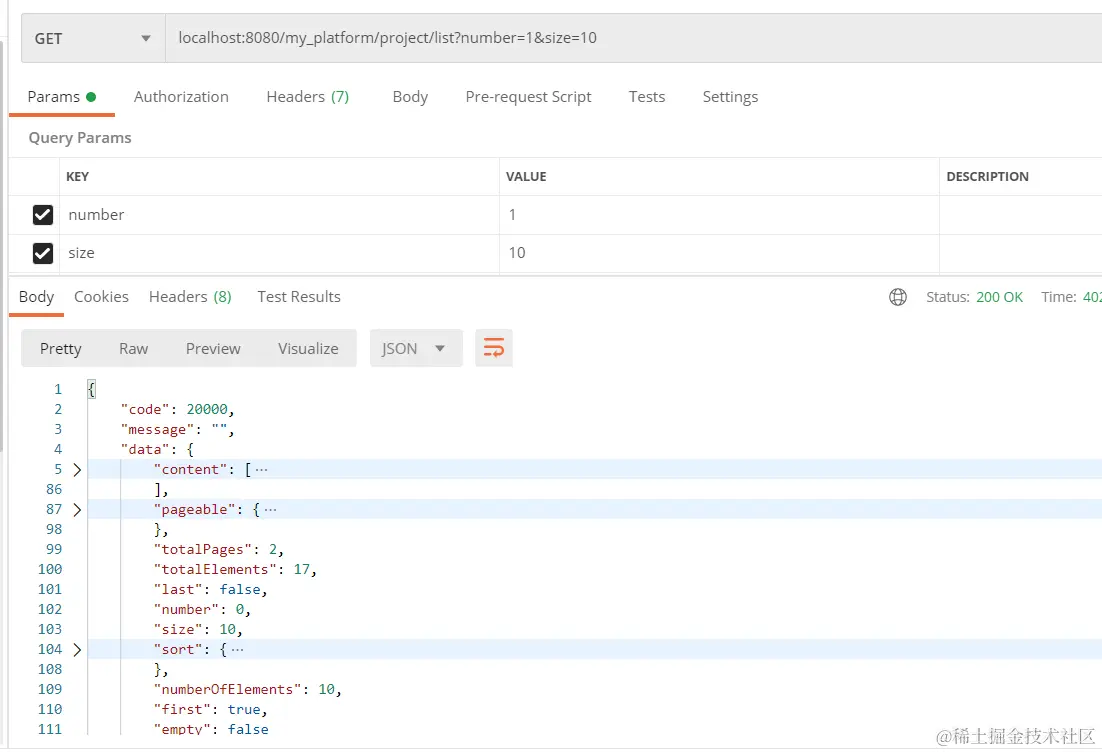Uncheck the number parameter checkbox
1102x753 pixels.
pyautogui.click(x=43, y=214)
